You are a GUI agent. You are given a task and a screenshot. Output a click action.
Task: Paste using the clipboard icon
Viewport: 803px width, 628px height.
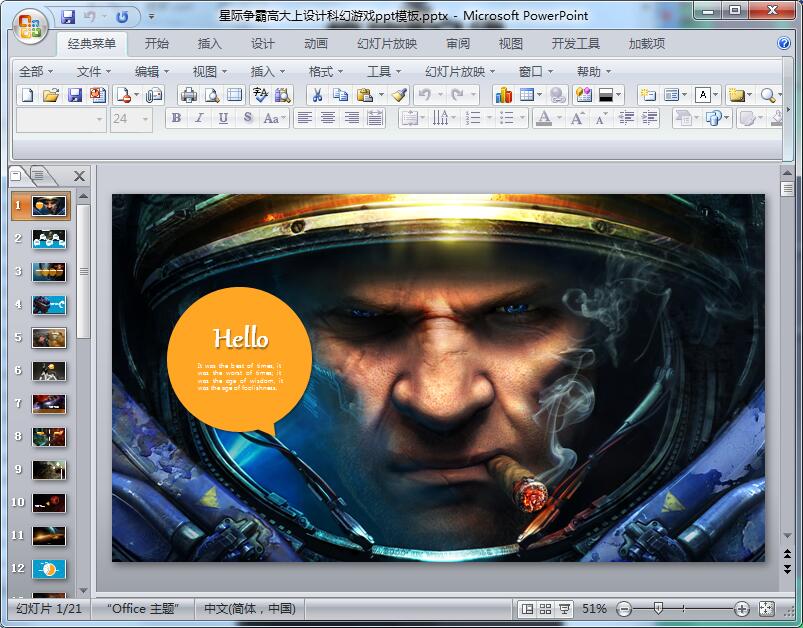[x=364, y=95]
